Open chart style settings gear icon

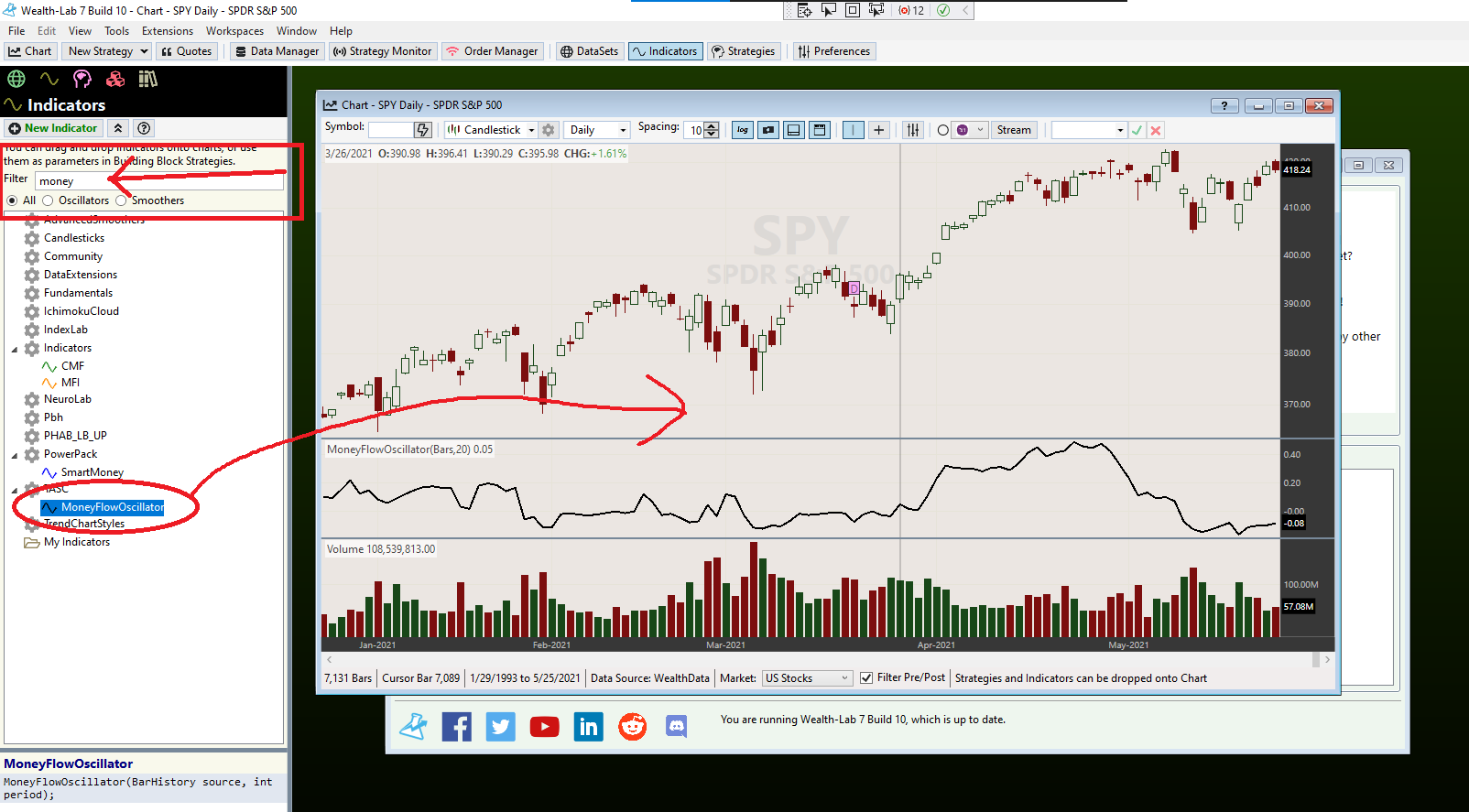pyautogui.click(x=549, y=130)
